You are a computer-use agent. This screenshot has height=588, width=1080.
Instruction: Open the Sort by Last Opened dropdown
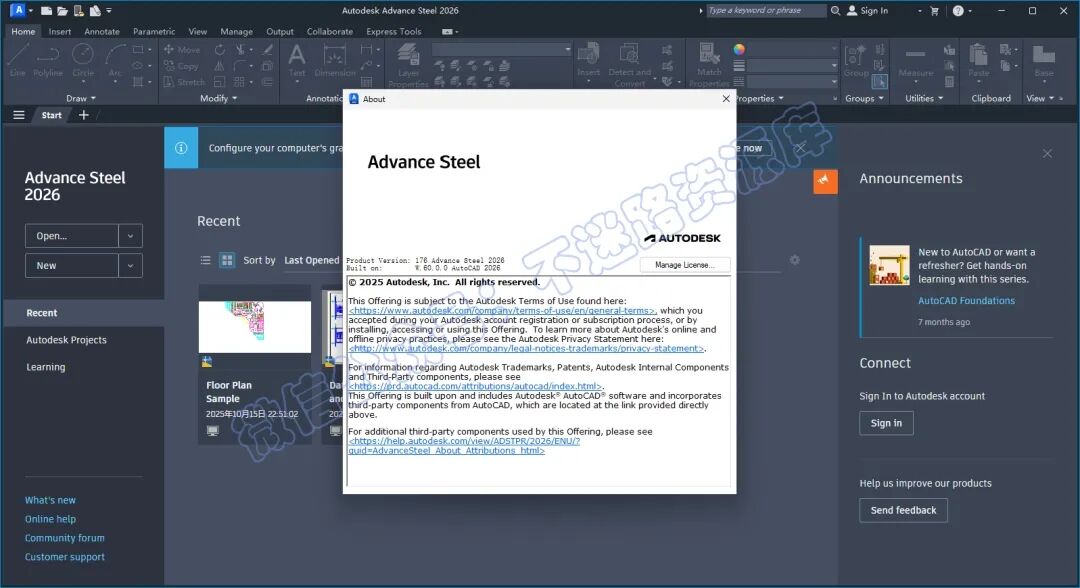(311, 260)
